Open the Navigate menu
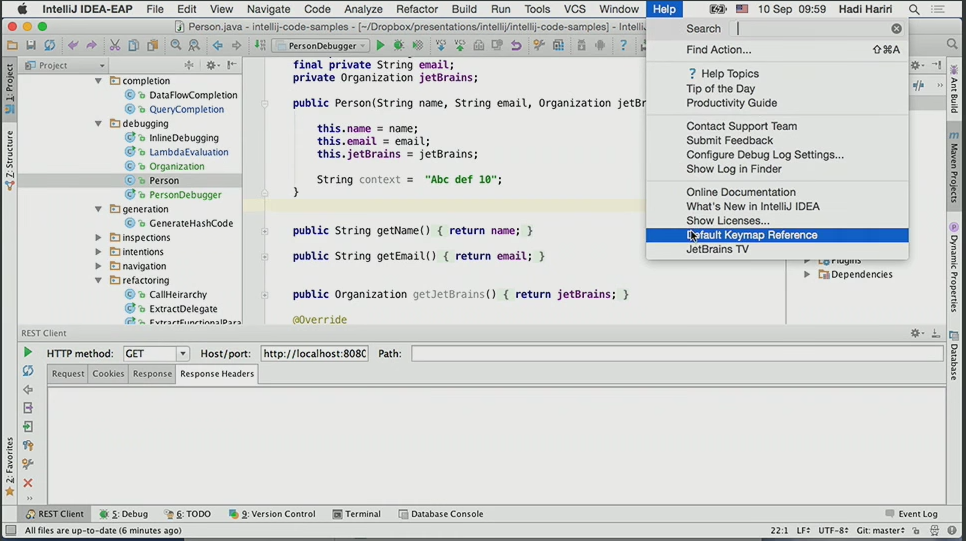The height and width of the screenshot is (541, 966). pyautogui.click(x=268, y=9)
